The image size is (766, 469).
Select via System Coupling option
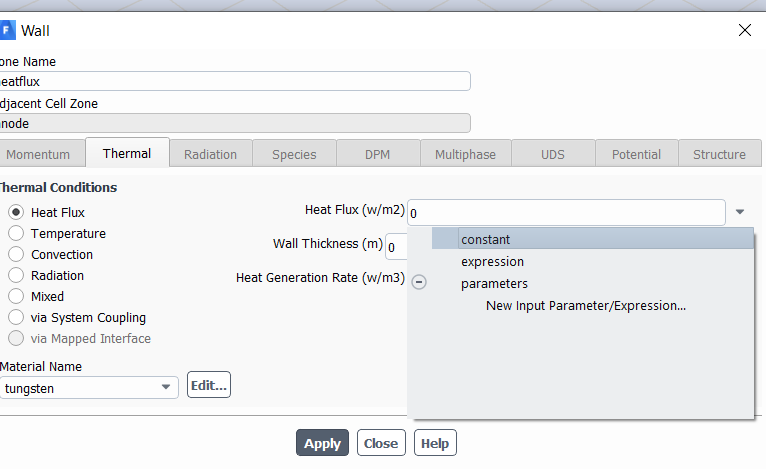16,317
